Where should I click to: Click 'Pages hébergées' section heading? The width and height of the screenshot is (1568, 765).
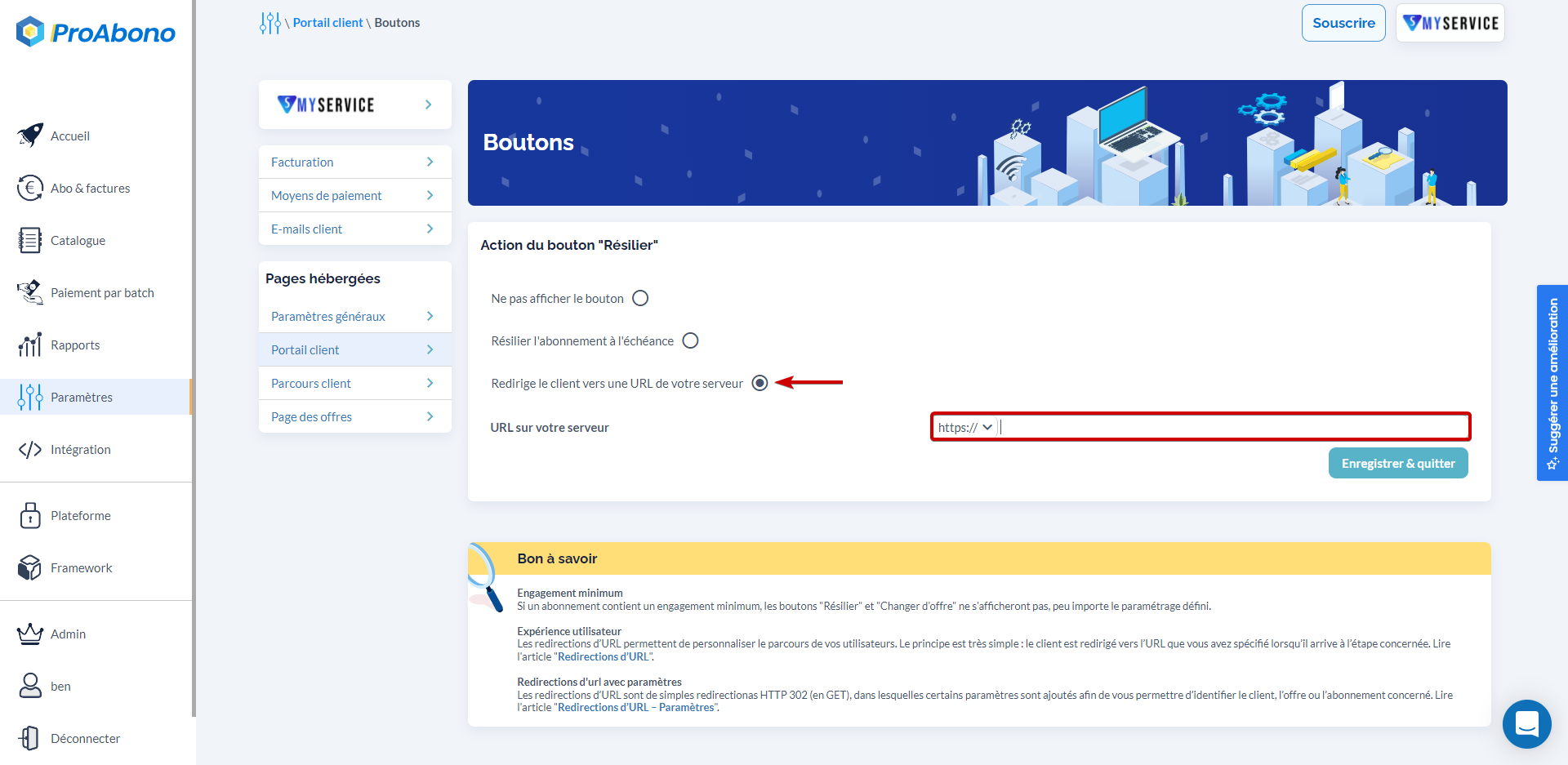(x=323, y=278)
